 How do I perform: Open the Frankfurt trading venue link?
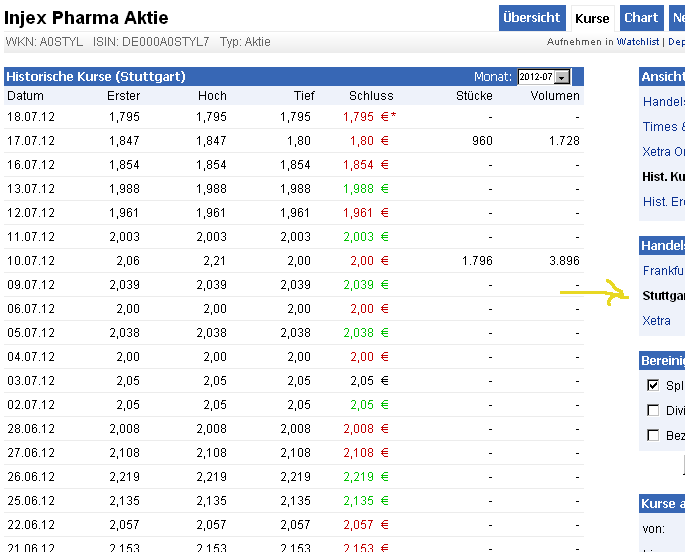[x=663, y=271]
